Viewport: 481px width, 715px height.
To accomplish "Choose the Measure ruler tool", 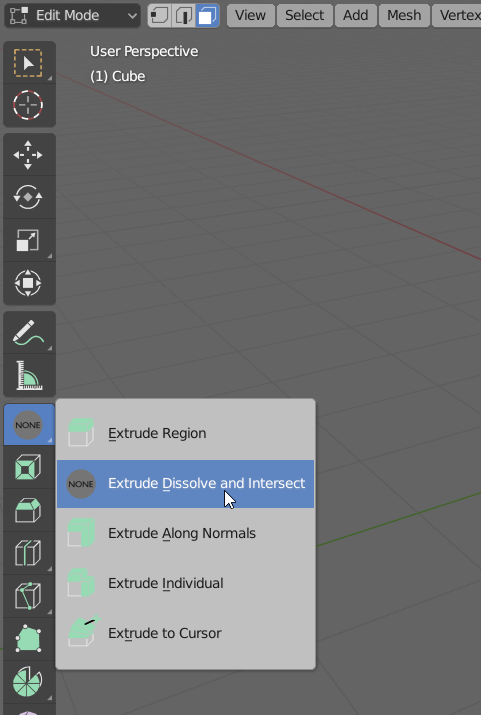I will pyautogui.click(x=29, y=375).
